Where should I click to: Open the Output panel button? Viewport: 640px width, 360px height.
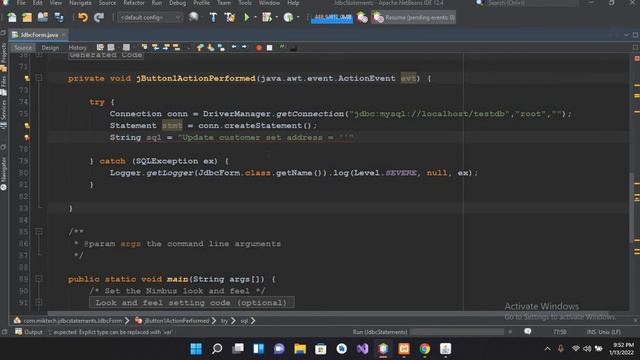(29, 332)
